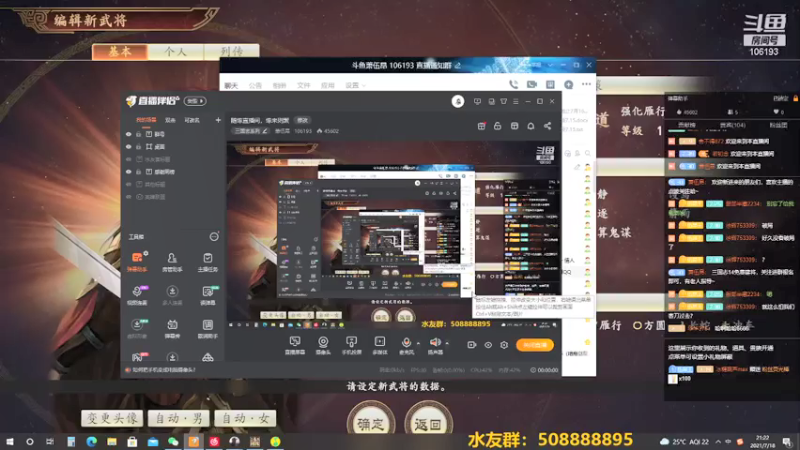This screenshot has width=800, height=450.
Task: Click the shirt skin icon in the companion title bar
Action: tap(504, 102)
